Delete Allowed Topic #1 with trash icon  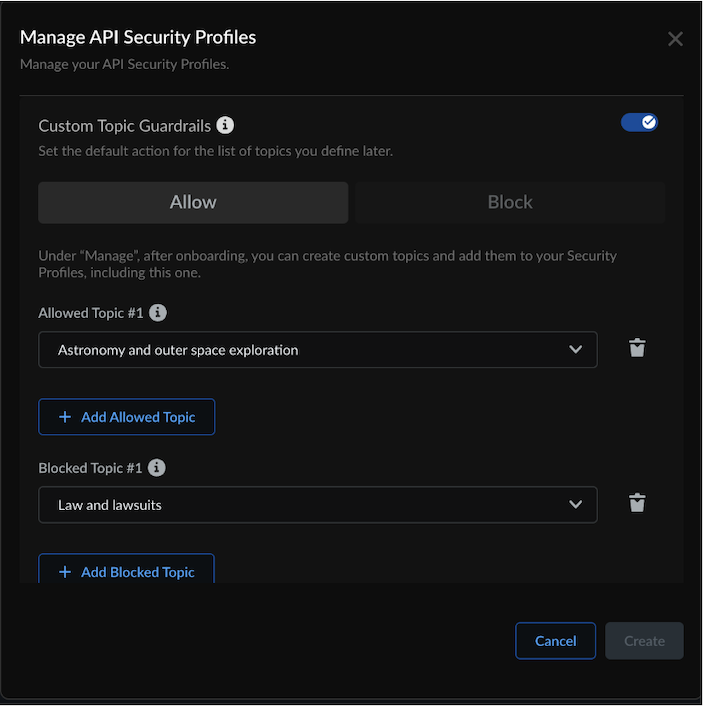click(x=637, y=348)
